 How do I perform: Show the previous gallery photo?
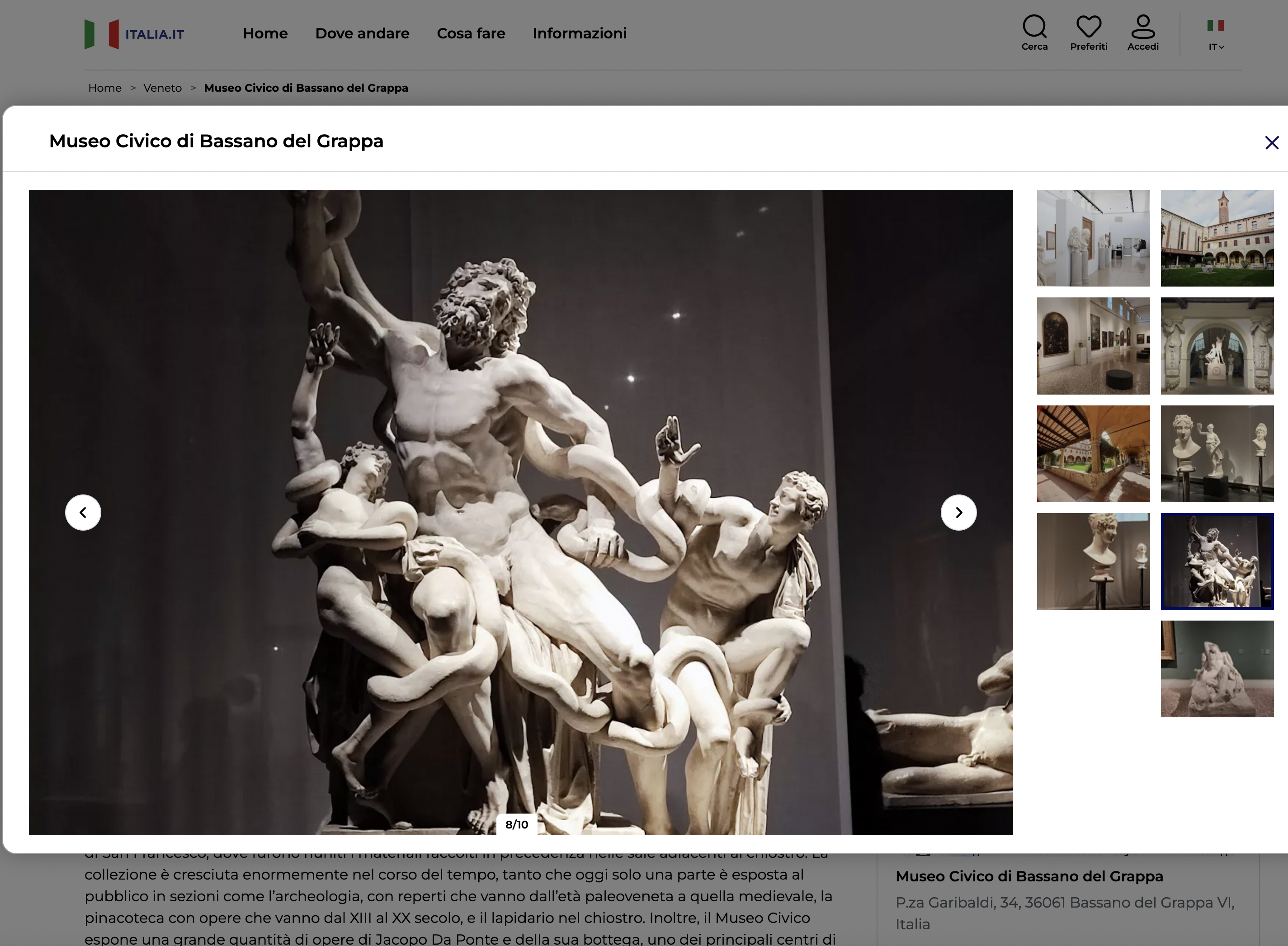point(83,513)
